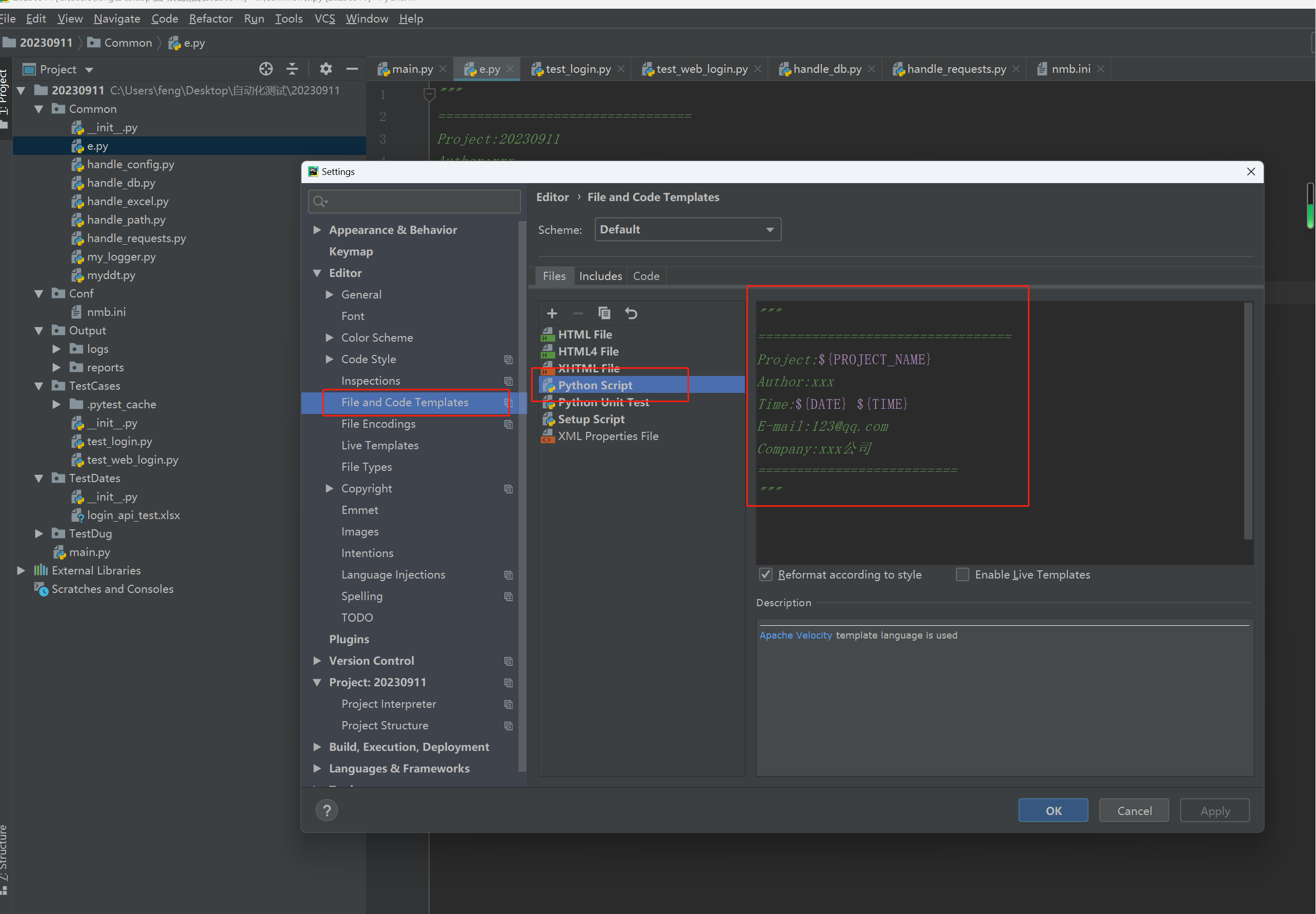Click the locate current file crosshair icon
The height and width of the screenshot is (914, 1316).
(x=266, y=69)
